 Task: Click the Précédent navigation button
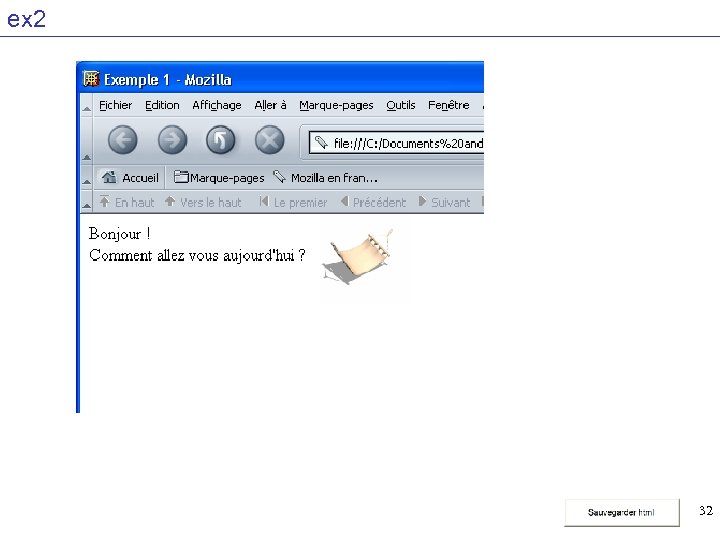coord(373,202)
